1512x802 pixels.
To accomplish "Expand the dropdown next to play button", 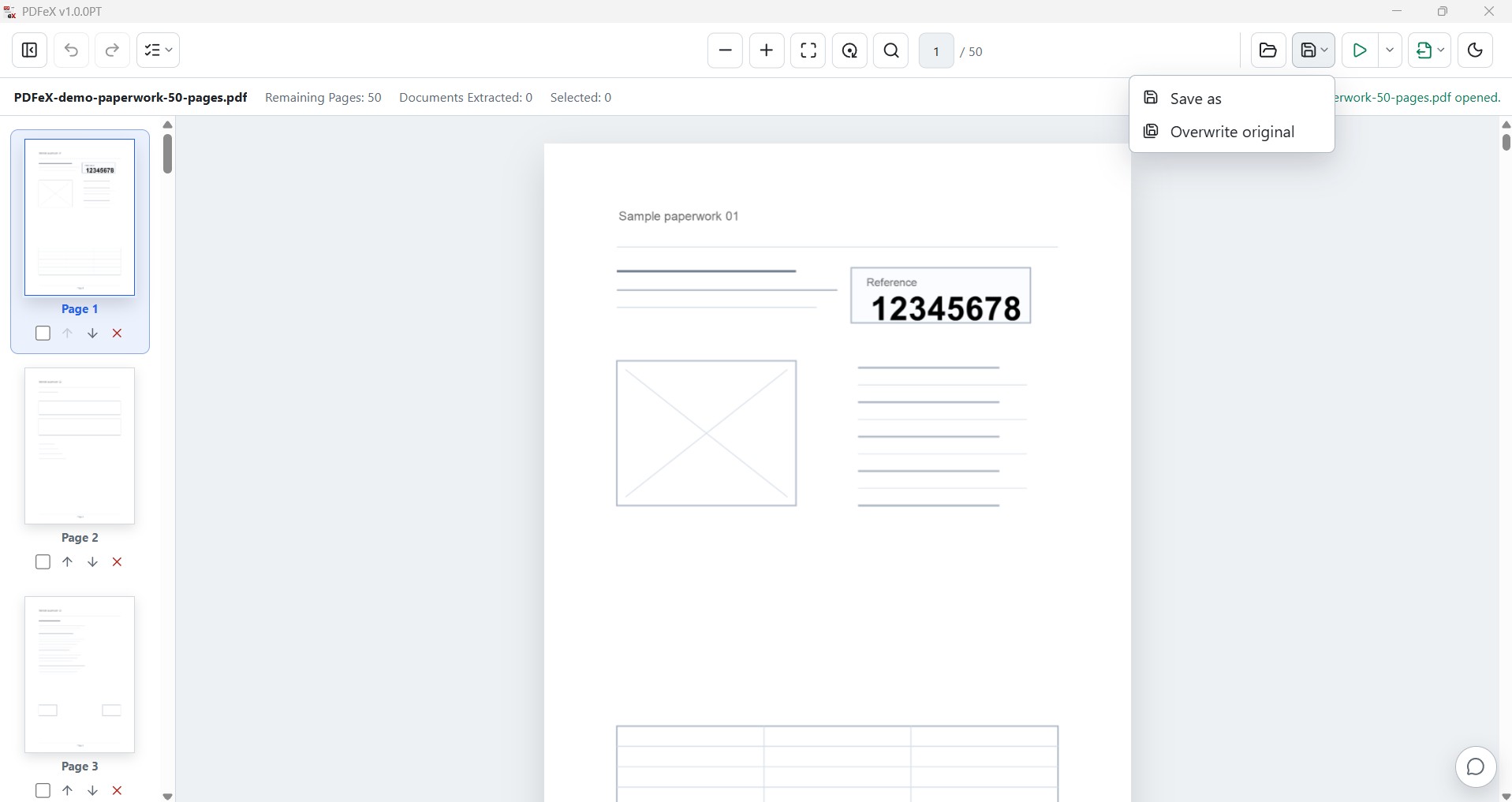I will [x=1390, y=50].
